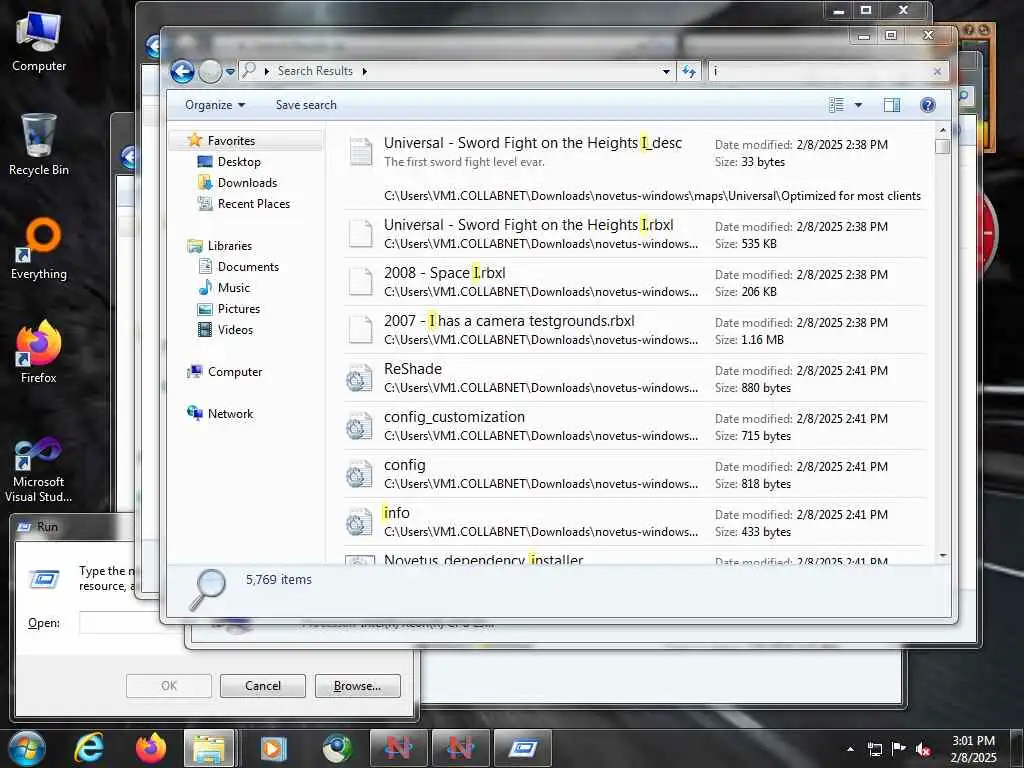Open the Windows Start button
Image resolution: width=1024 pixels, height=768 pixels.
27,748
